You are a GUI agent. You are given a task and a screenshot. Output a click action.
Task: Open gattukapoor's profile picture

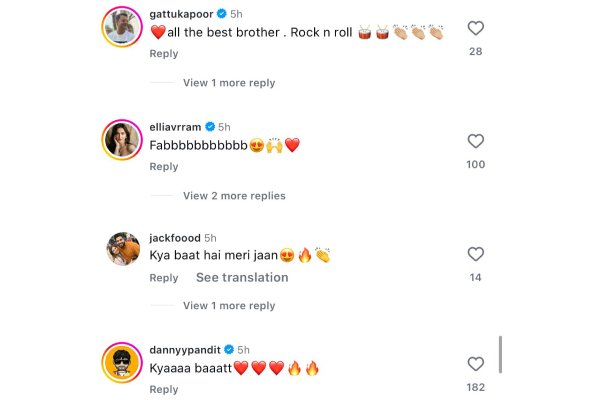(x=123, y=28)
